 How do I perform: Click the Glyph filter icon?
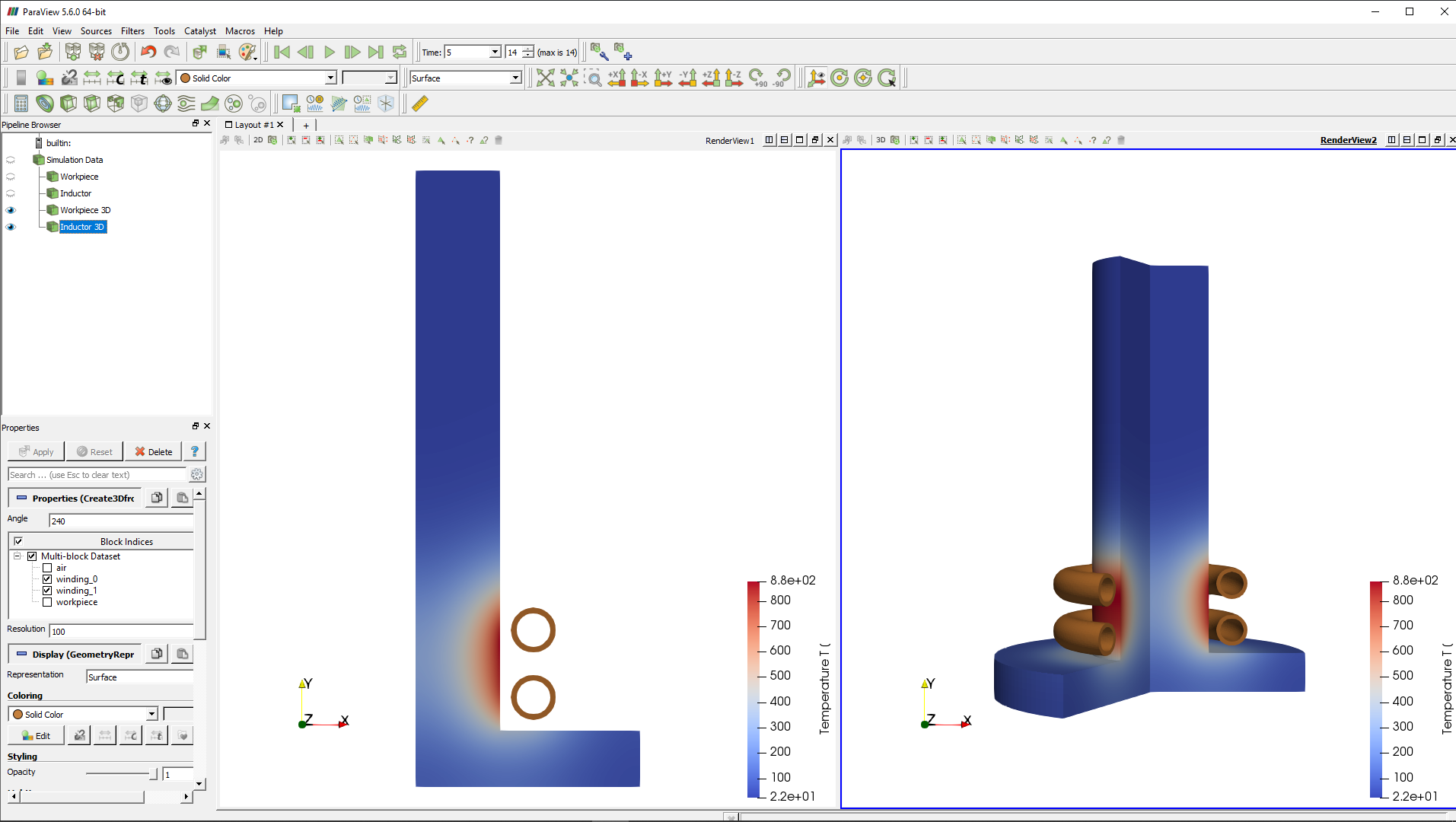(x=163, y=104)
